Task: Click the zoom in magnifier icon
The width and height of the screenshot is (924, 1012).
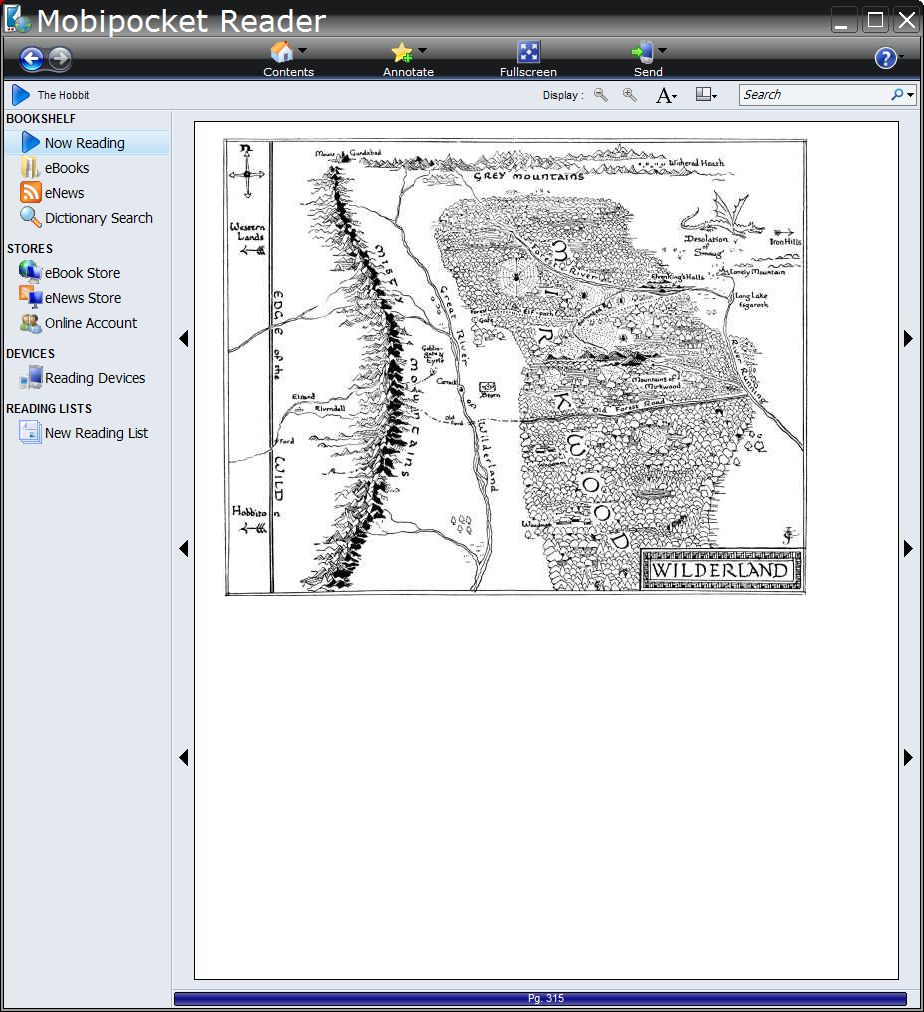Action: [x=630, y=95]
